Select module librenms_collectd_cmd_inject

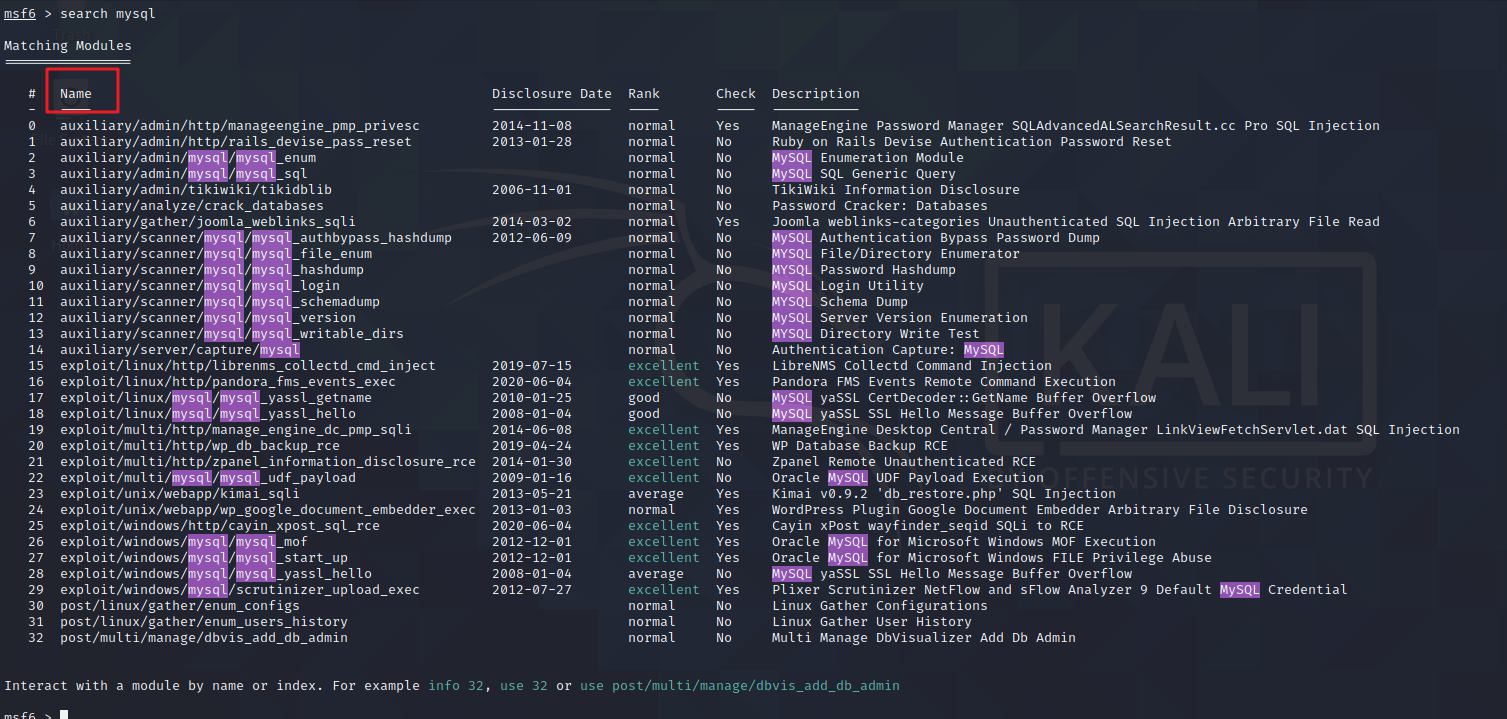tap(248, 366)
